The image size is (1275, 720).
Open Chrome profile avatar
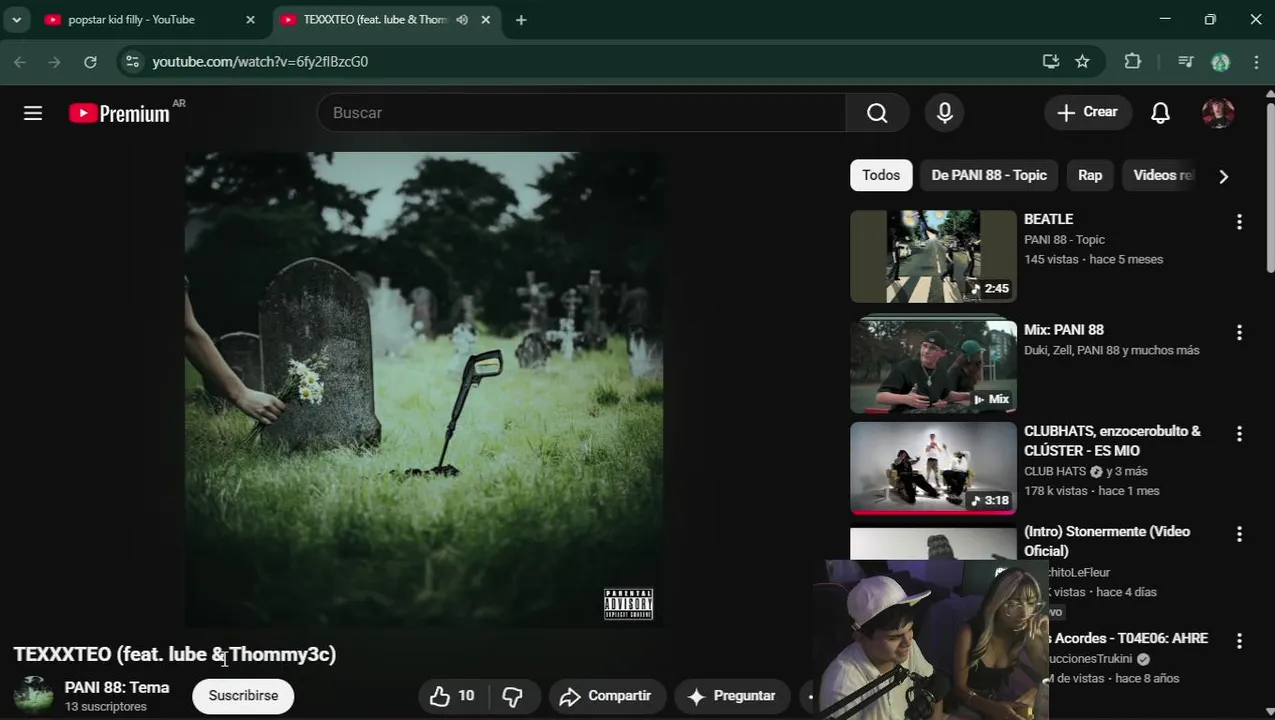click(x=1220, y=62)
